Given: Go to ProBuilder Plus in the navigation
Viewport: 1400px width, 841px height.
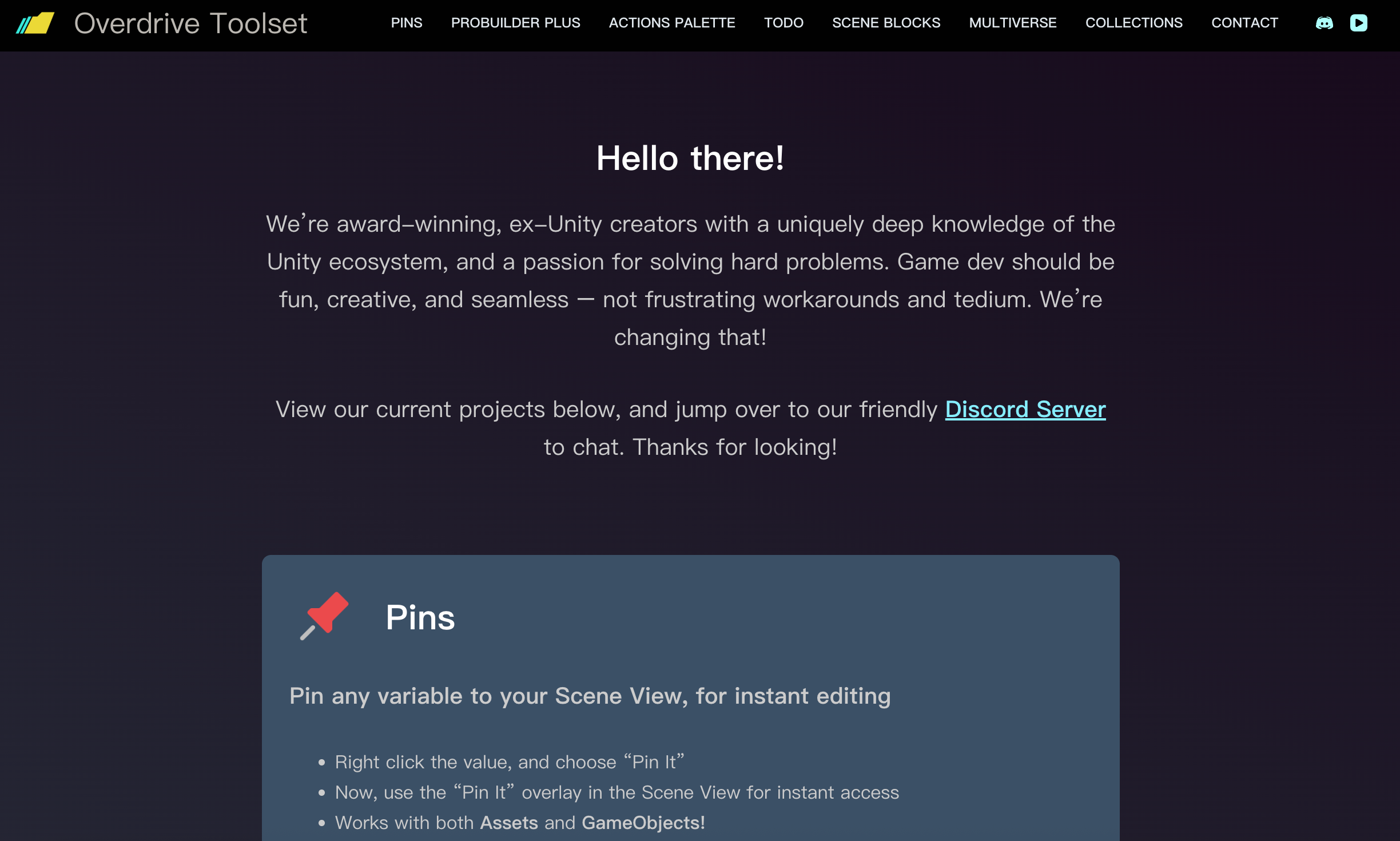Looking at the screenshot, I should [515, 23].
